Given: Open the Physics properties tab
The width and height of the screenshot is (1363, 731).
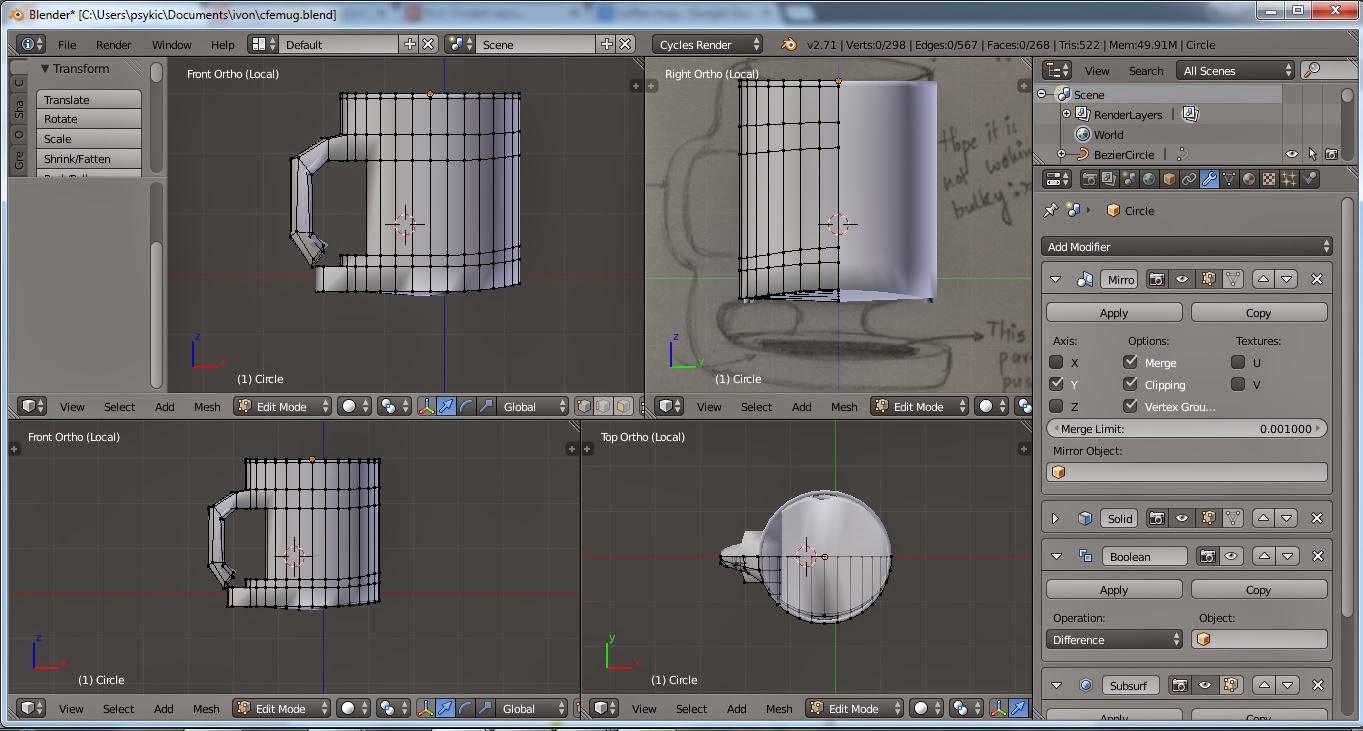Looking at the screenshot, I should coord(1310,179).
